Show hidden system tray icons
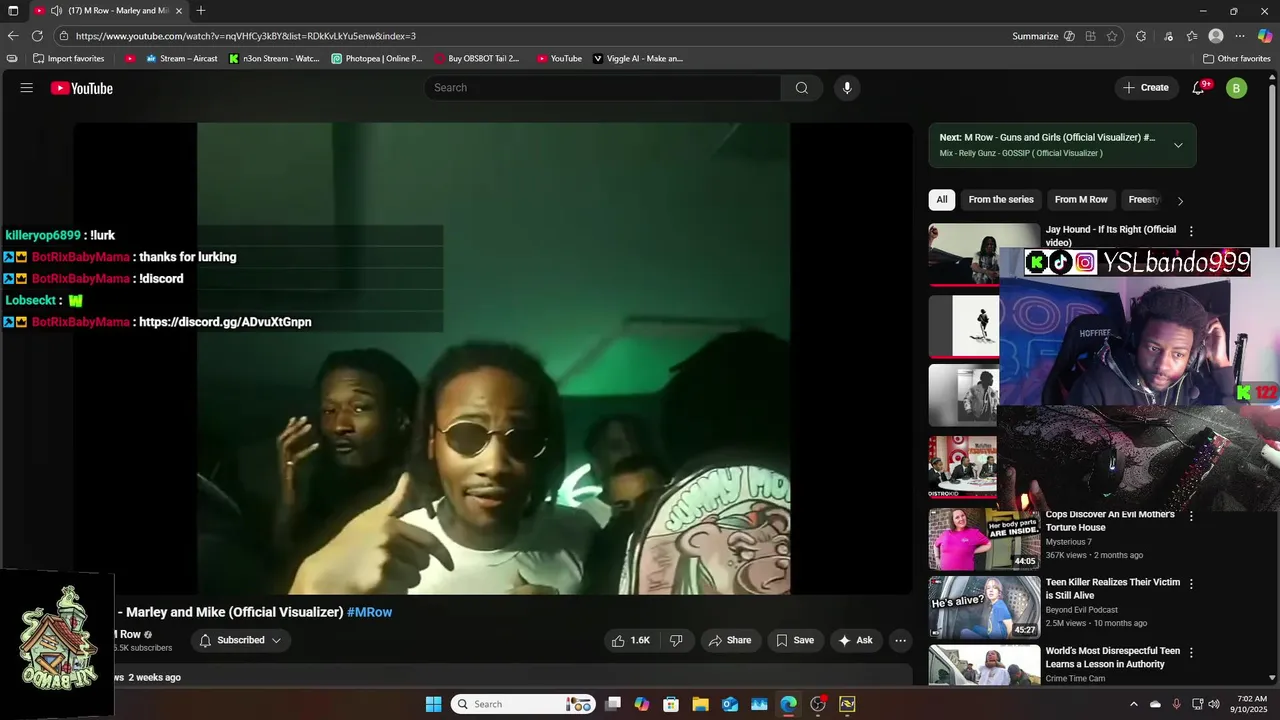 pyautogui.click(x=1133, y=704)
